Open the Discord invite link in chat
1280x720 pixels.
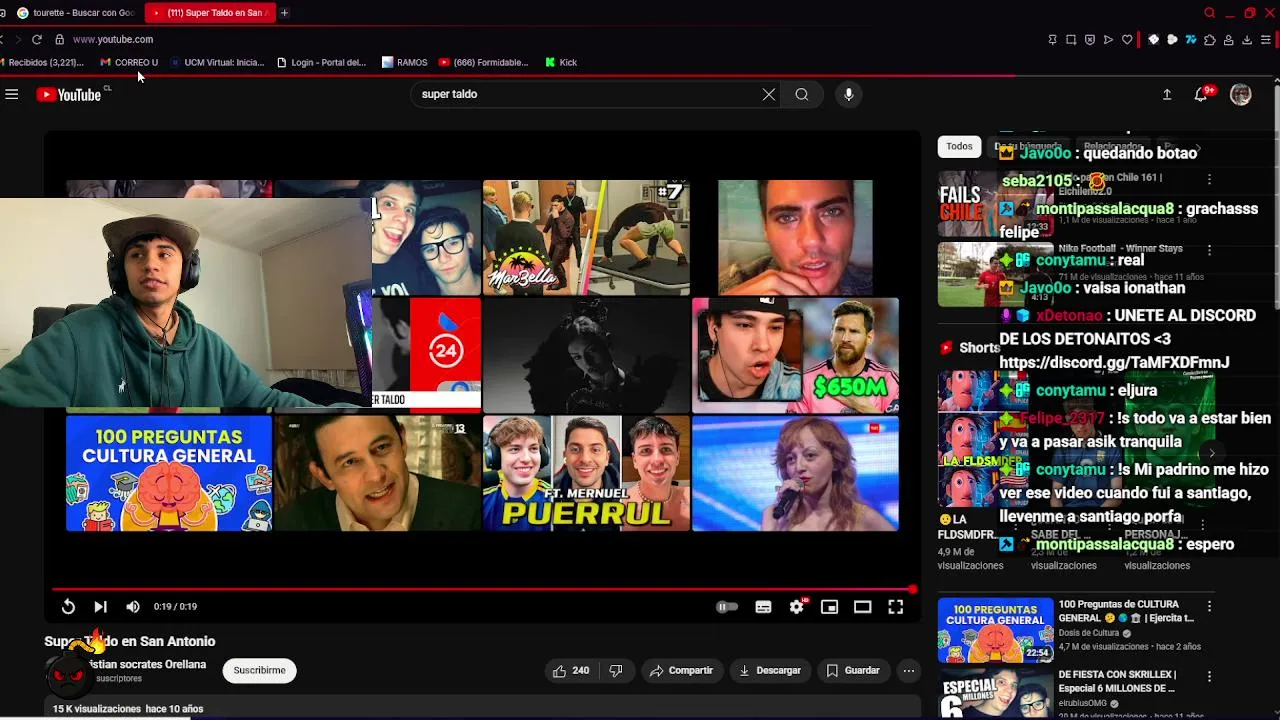tap(1114, 363)
